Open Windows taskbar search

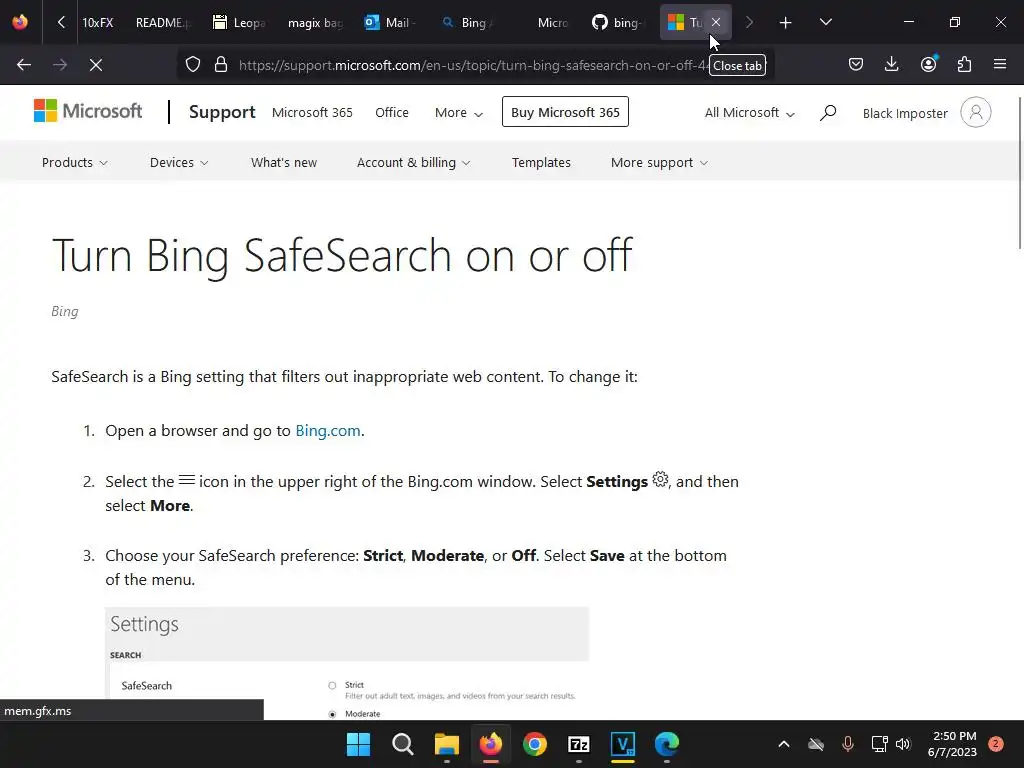pos(402,744)
